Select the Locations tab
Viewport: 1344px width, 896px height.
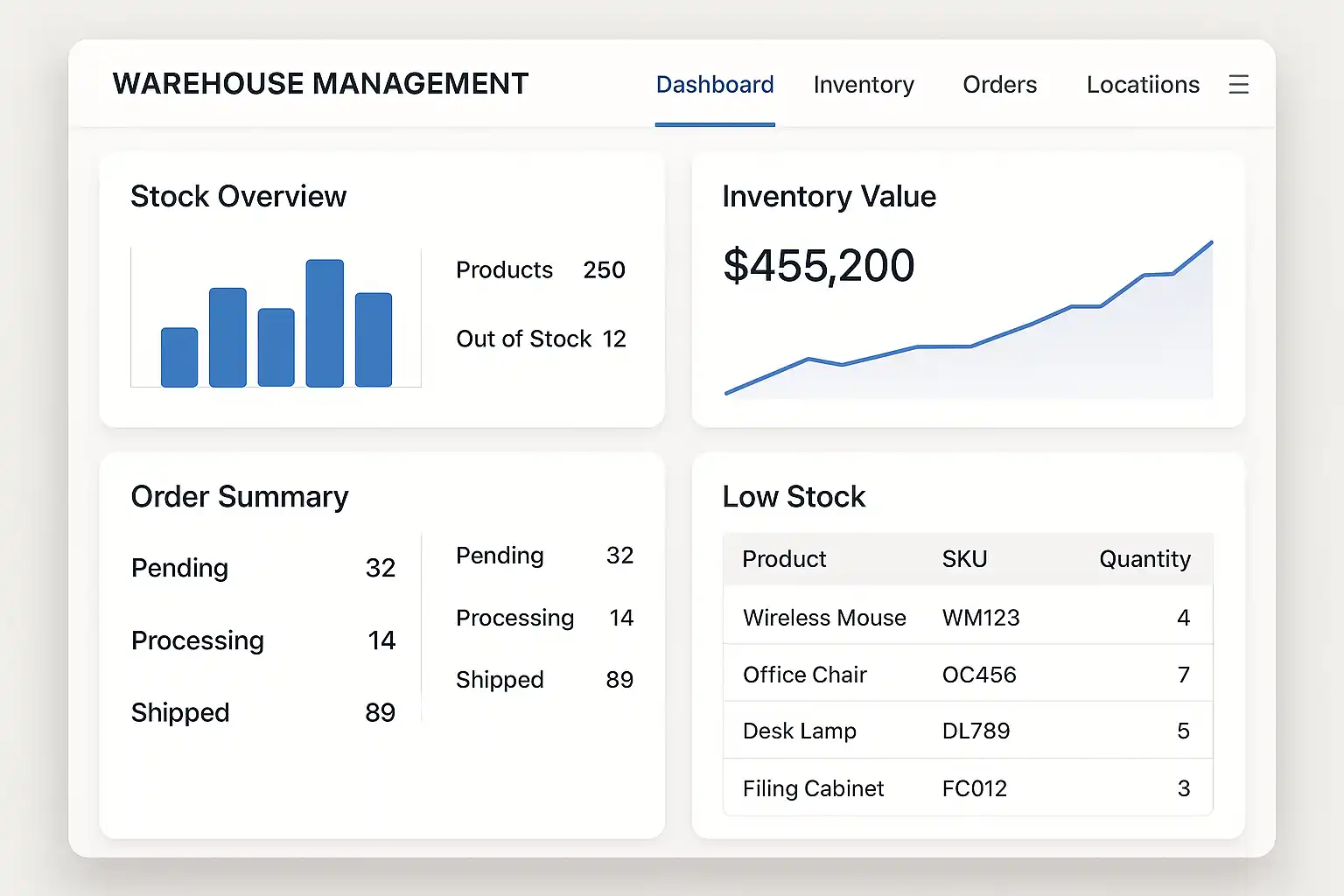tap(1142, 85)
